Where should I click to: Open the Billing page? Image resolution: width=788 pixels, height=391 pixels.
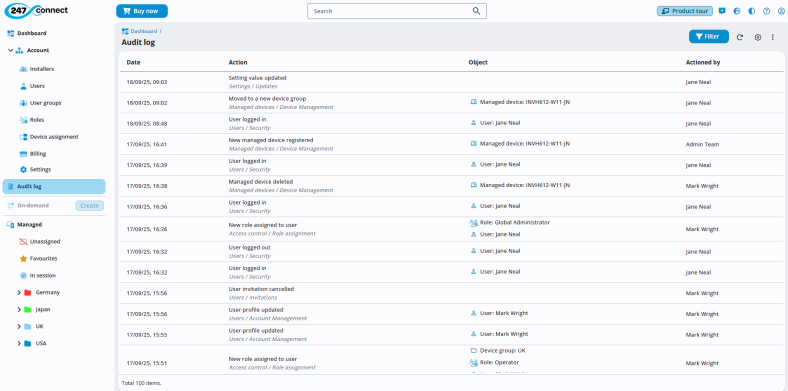pyautogui.click(x=38, y=154)
